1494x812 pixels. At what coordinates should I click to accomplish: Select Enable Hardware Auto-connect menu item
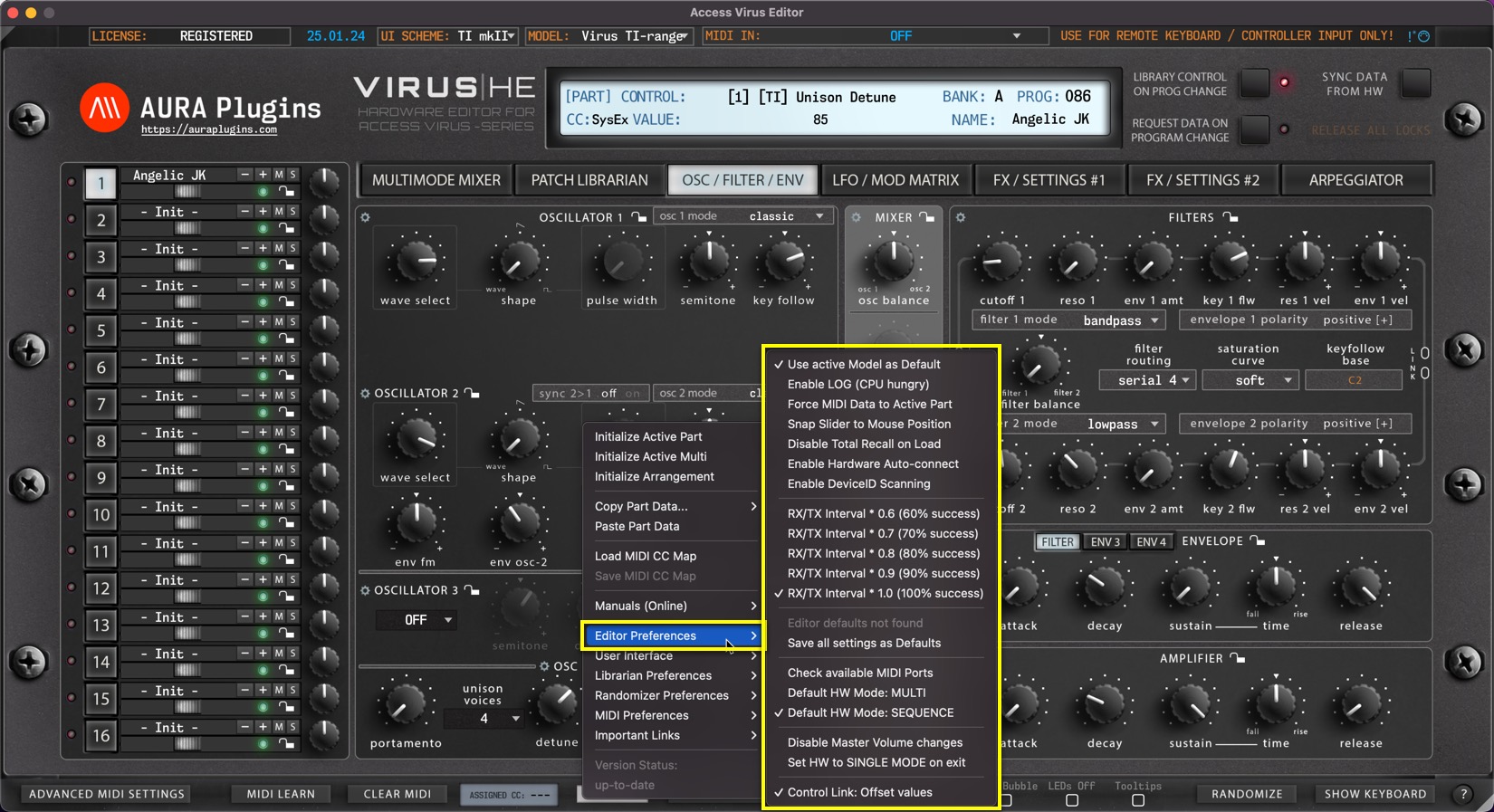[x=873, y=463]
